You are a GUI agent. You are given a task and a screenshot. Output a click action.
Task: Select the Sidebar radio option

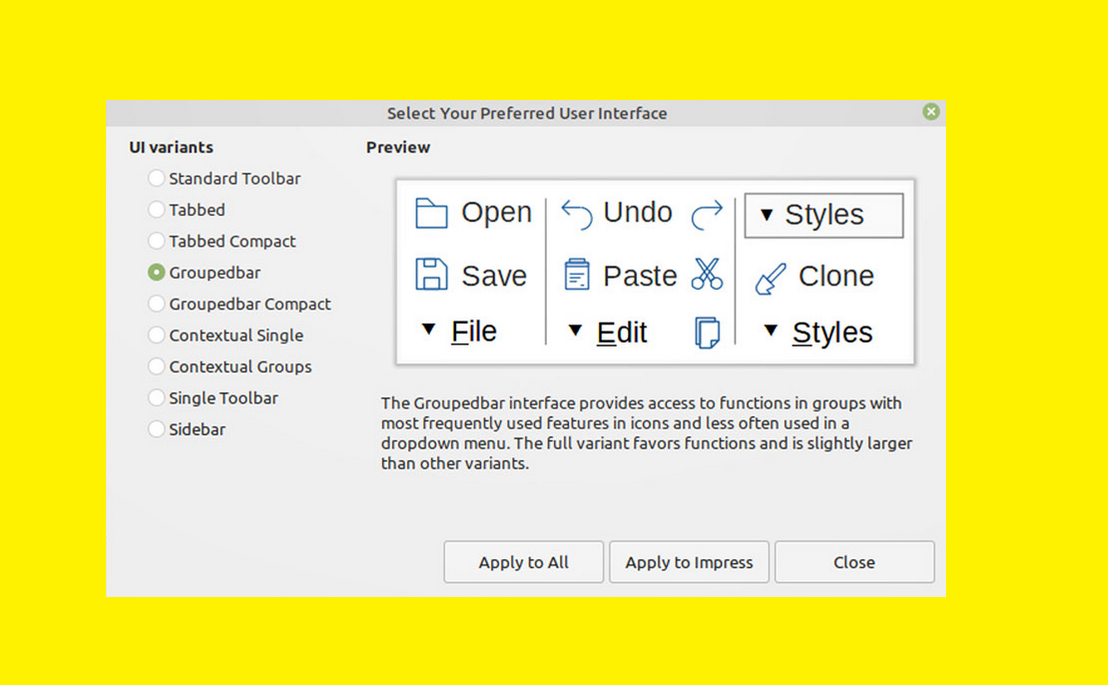tap(157, 429)
